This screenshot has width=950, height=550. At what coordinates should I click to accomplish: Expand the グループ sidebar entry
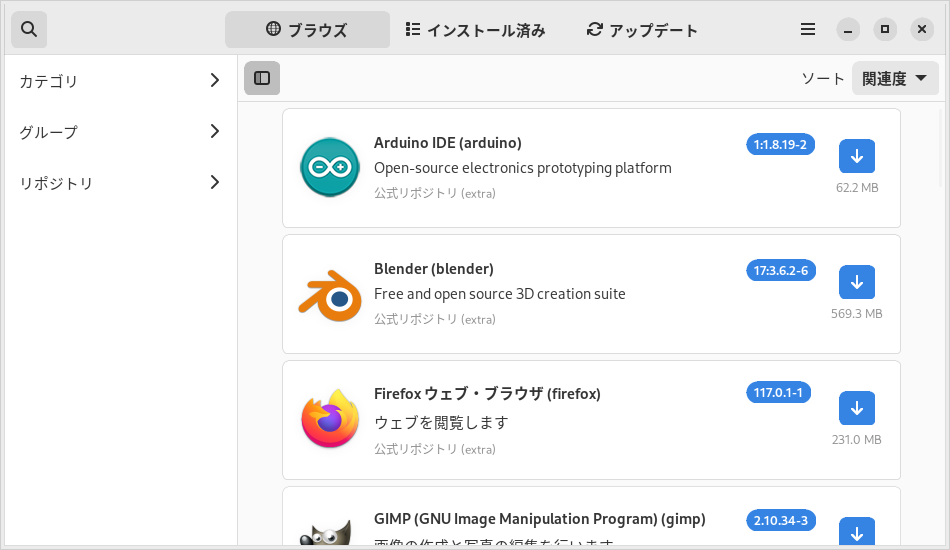119,131
